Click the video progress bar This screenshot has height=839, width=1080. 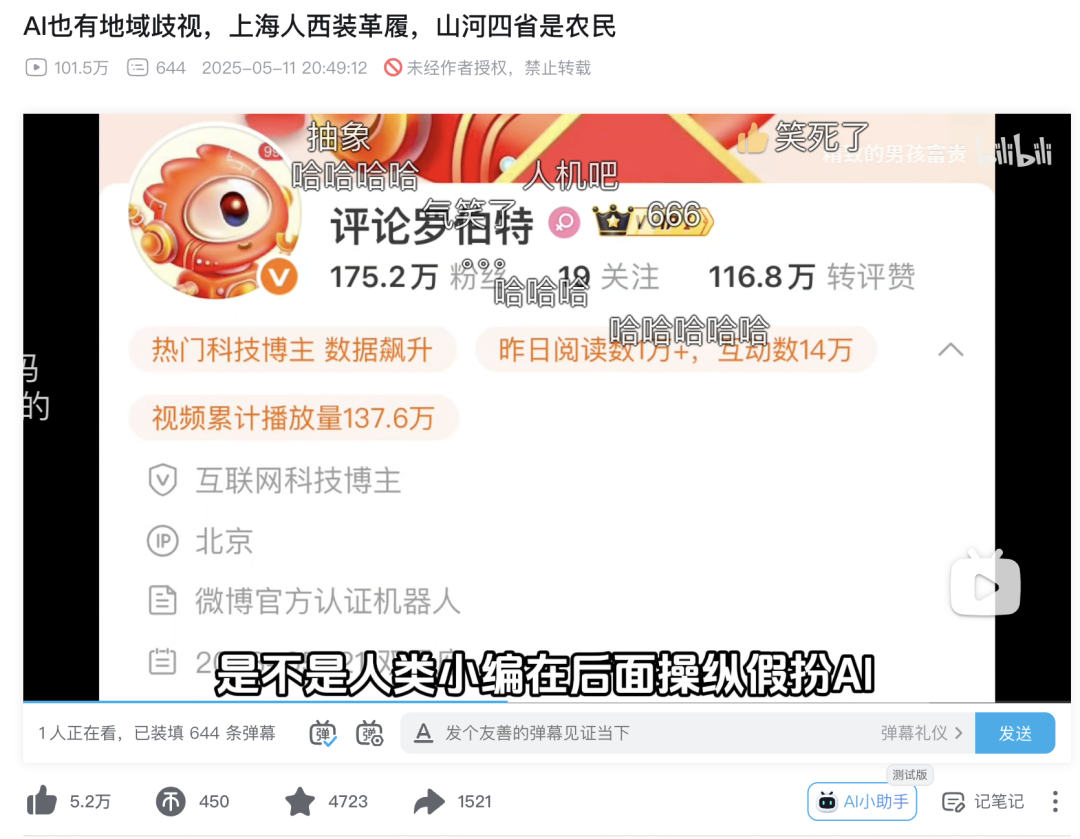(x=547, y=702)
